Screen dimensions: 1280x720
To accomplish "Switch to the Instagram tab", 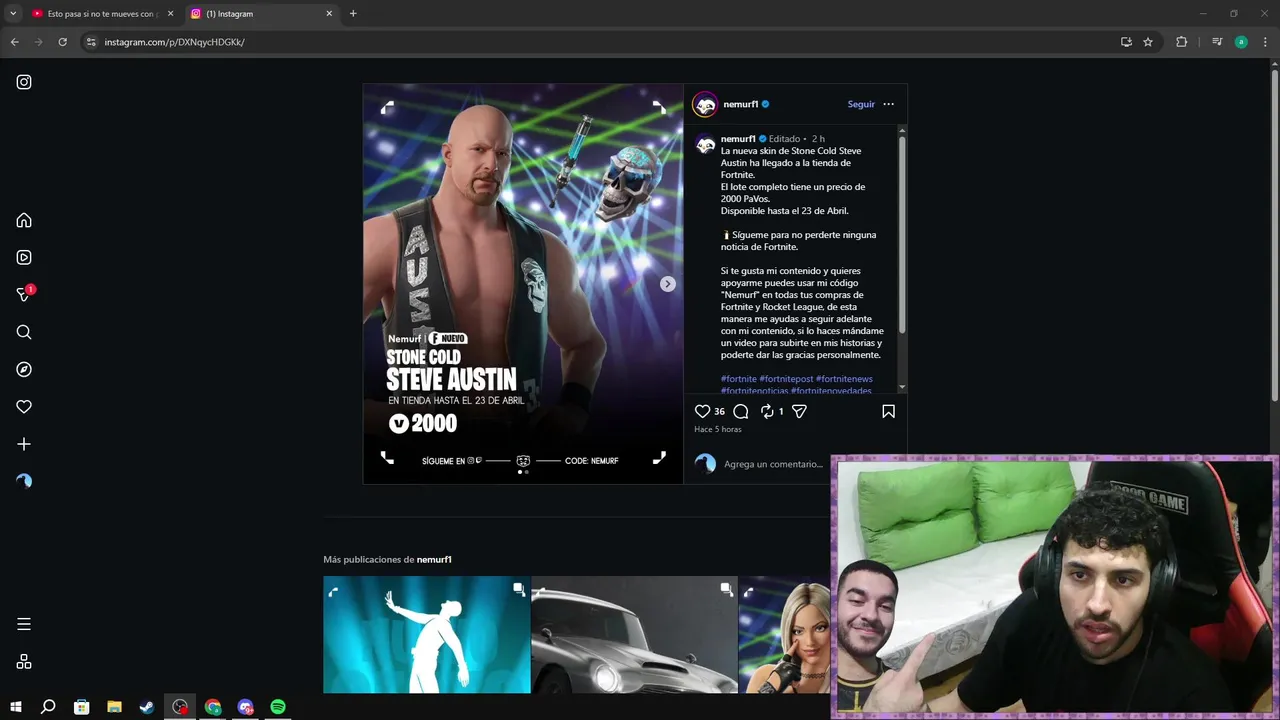I will pyautogui.click(x=262, y=14).
